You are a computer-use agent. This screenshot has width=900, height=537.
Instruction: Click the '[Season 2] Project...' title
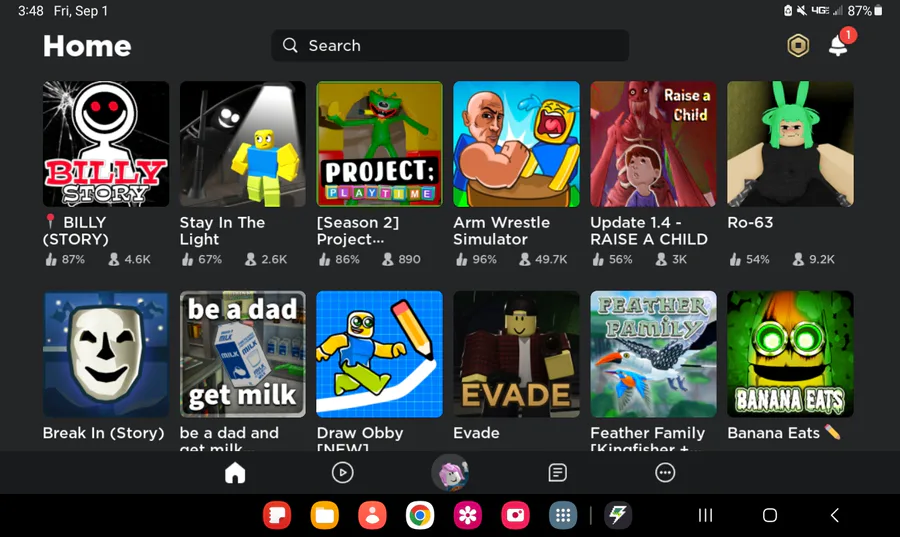[x=358, y=231]
